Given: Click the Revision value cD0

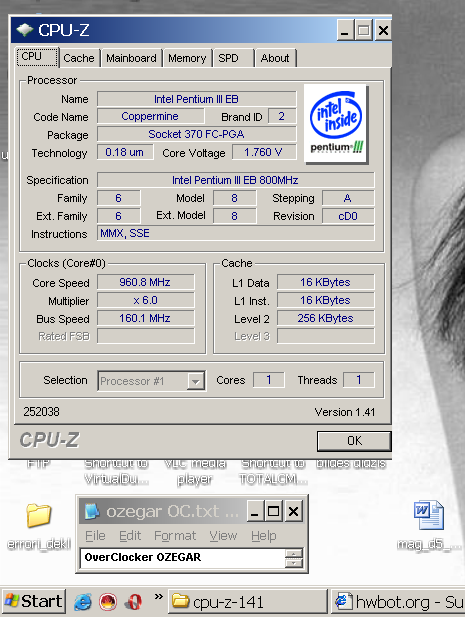Looking at the screenshot, I should [x=348, y=216].
